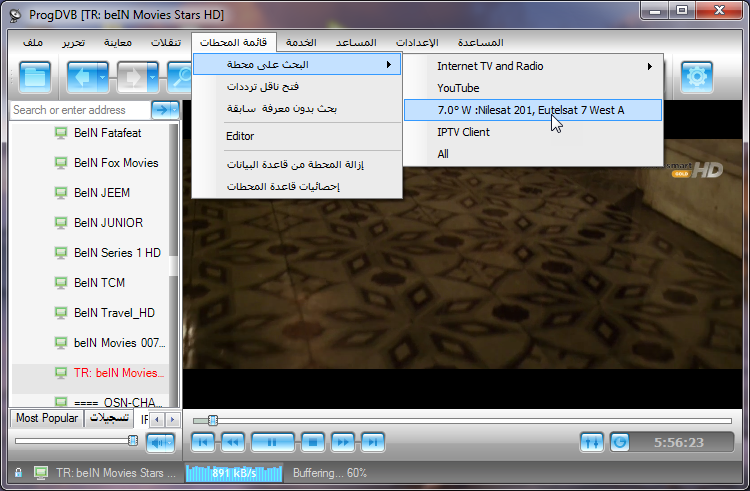The image size is (750, 491).
Task: Click the open file folder toolbar icon
Action: coord(36,77)
